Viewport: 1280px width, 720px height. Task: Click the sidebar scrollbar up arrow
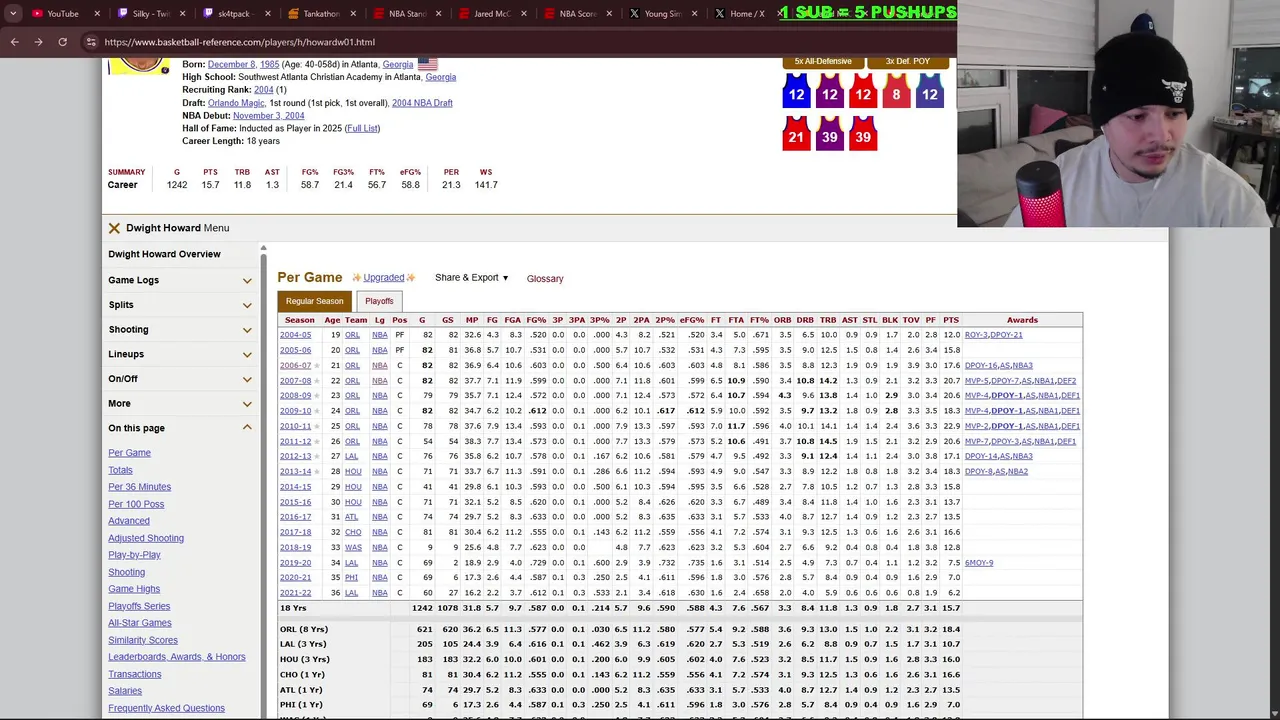(x=263, y=247)
